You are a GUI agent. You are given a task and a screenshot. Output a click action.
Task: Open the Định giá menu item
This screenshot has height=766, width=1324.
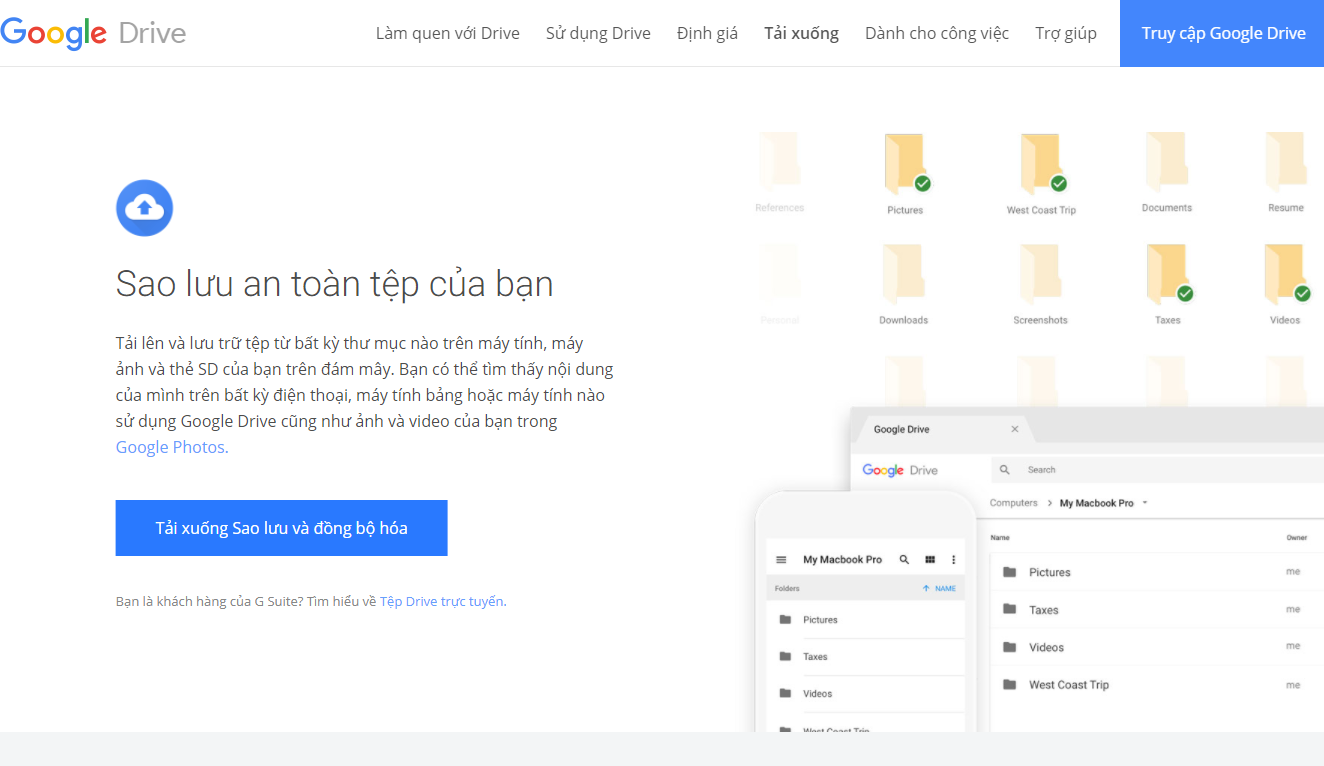point(707,33)
